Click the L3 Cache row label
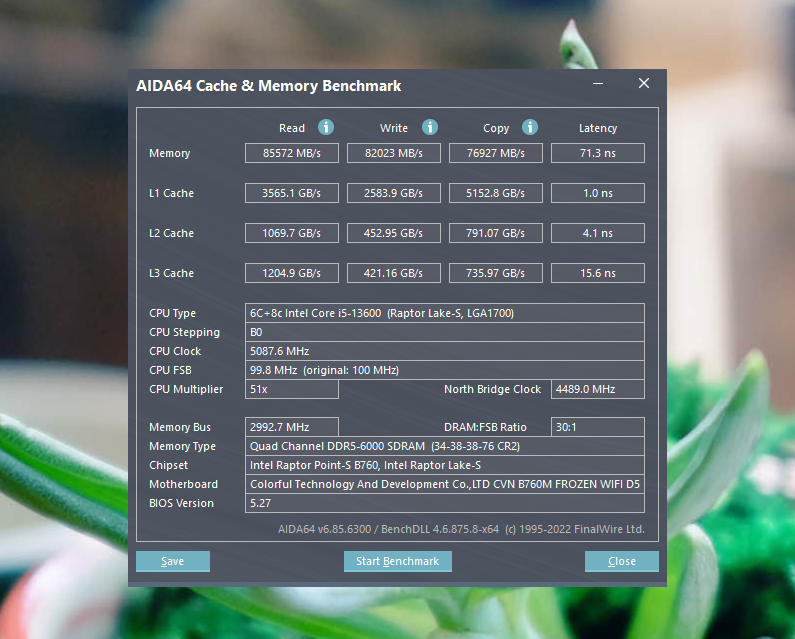Viewport: 795px width, 639px height. tap(171, 273)
